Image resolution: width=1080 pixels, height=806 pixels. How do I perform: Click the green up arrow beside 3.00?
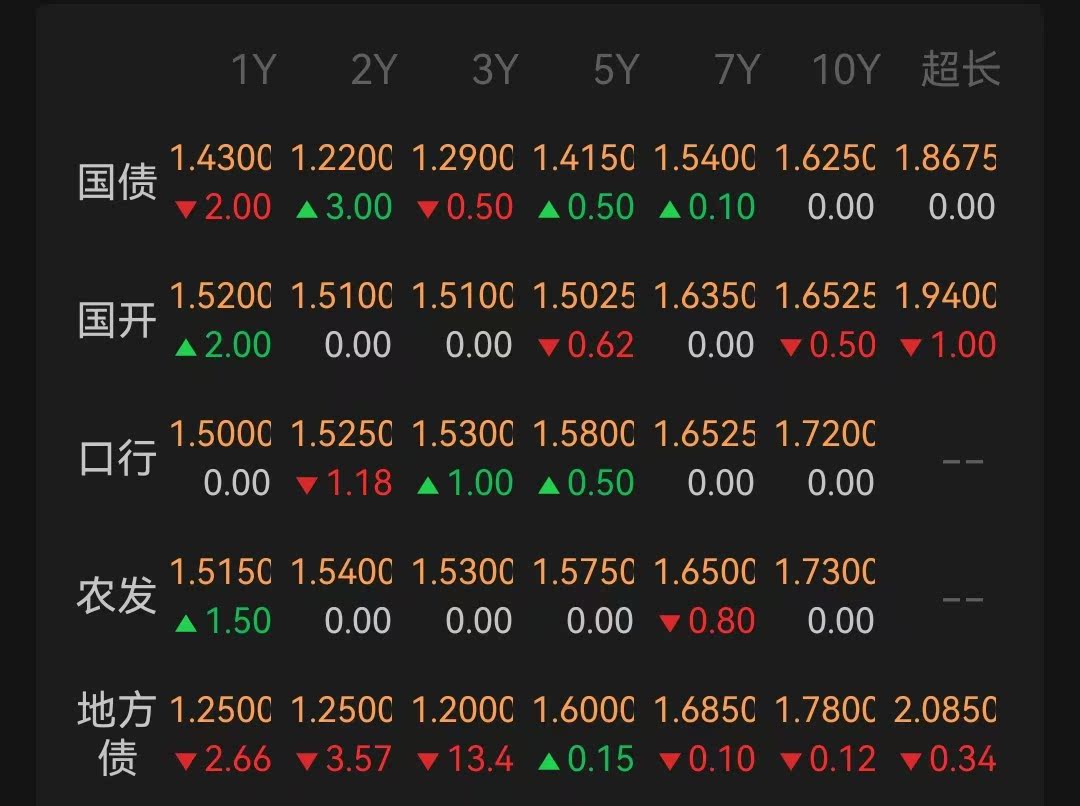(x=307, y=210)
